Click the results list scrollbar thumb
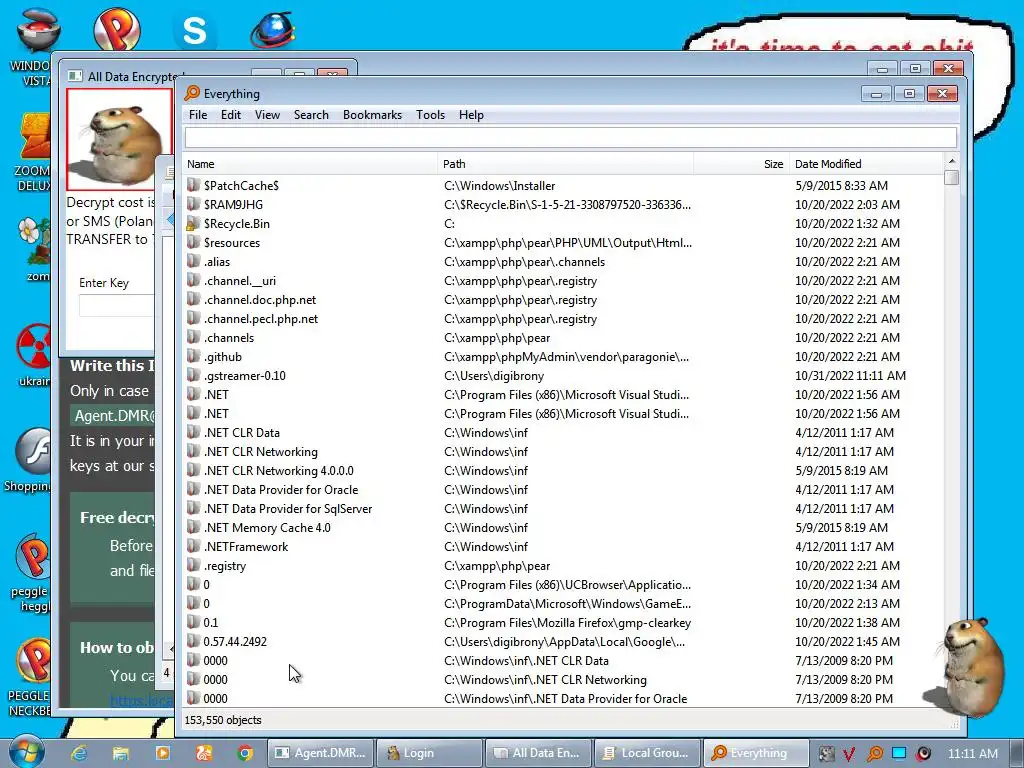1024x768 pixels. pos(952,177)
